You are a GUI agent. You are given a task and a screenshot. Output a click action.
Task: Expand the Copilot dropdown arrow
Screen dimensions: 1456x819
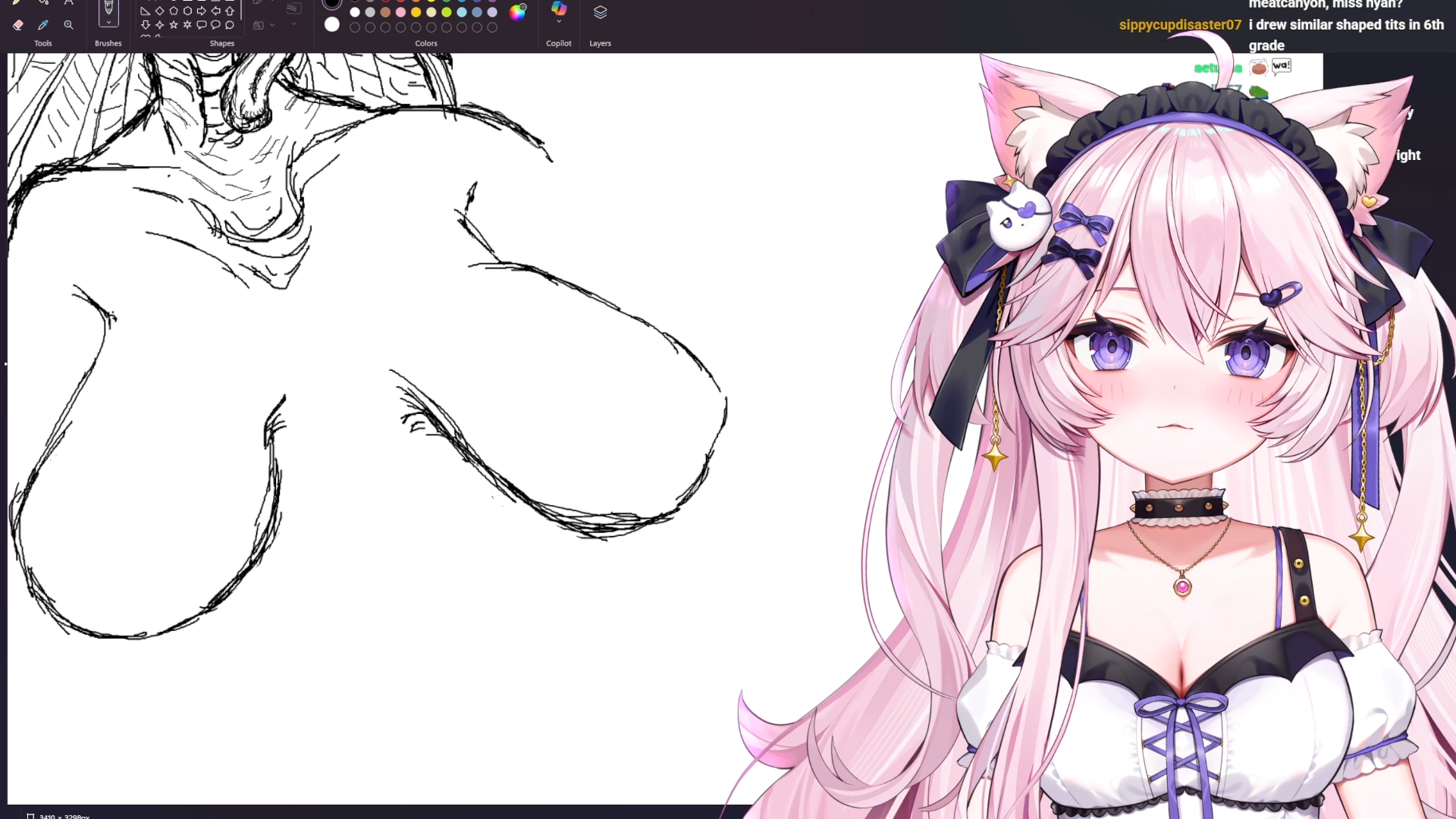tap(559, 22)
